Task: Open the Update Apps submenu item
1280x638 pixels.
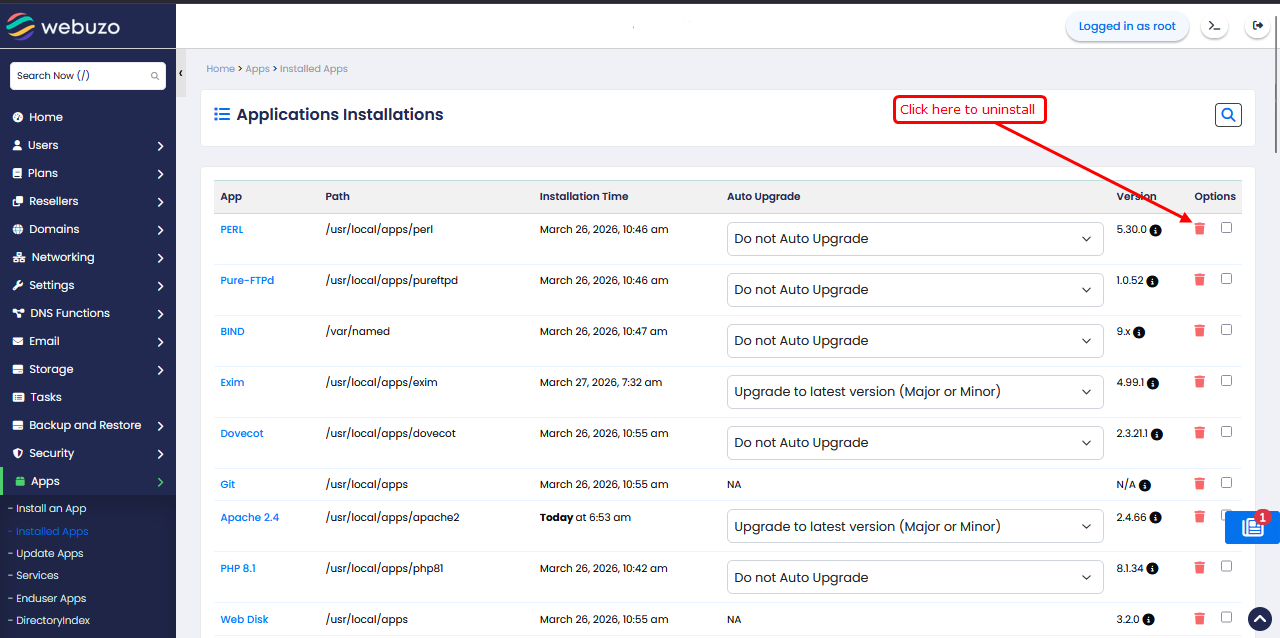Action: click(49, 553)
